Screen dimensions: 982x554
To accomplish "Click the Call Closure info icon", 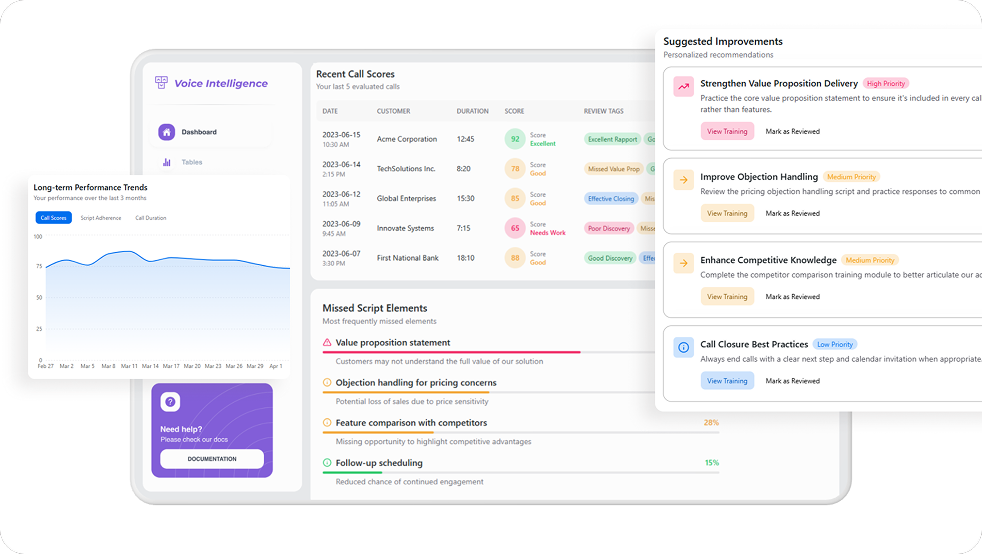I will (684, 347).
